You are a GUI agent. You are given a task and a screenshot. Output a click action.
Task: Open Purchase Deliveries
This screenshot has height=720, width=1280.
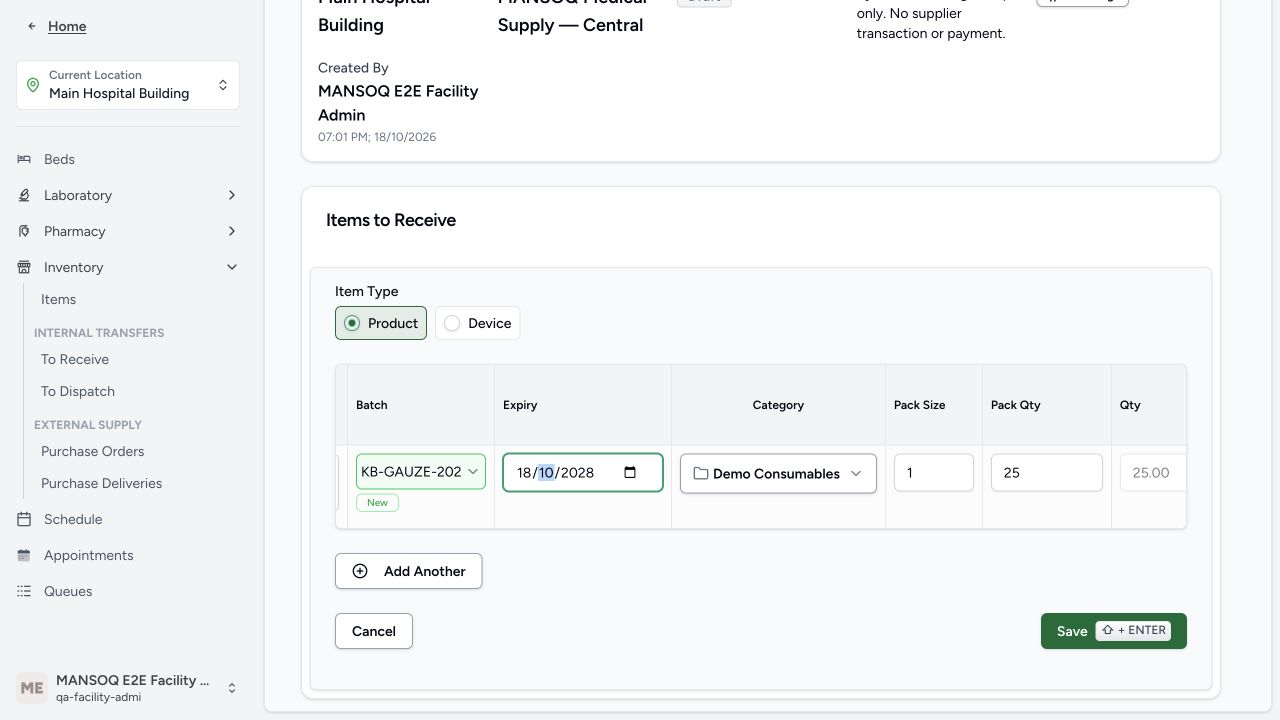click(101, 483)
